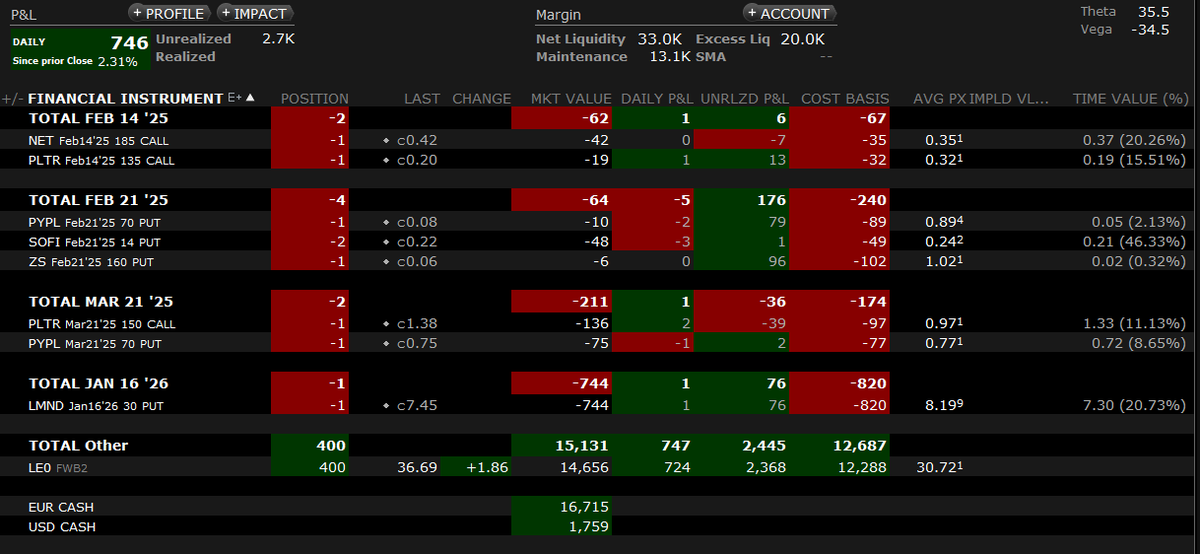Collapse the TOTAL Other group
This screenshot has width=1200, height=554.
click(78, 445)
